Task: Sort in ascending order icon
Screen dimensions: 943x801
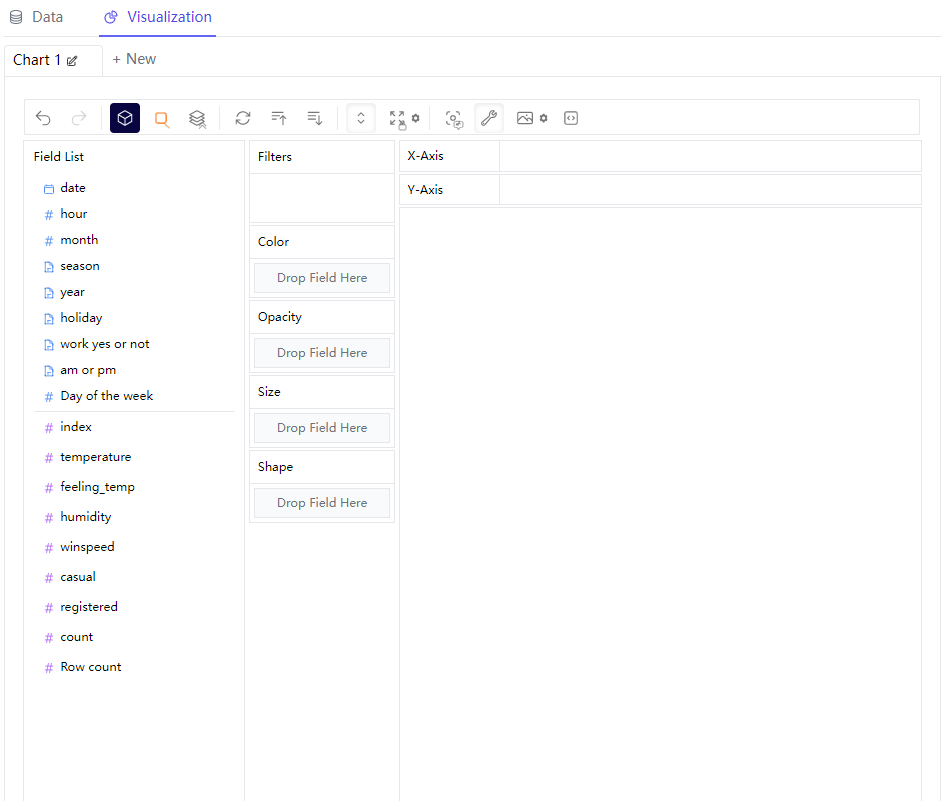Action: click(x=279, y=118)
